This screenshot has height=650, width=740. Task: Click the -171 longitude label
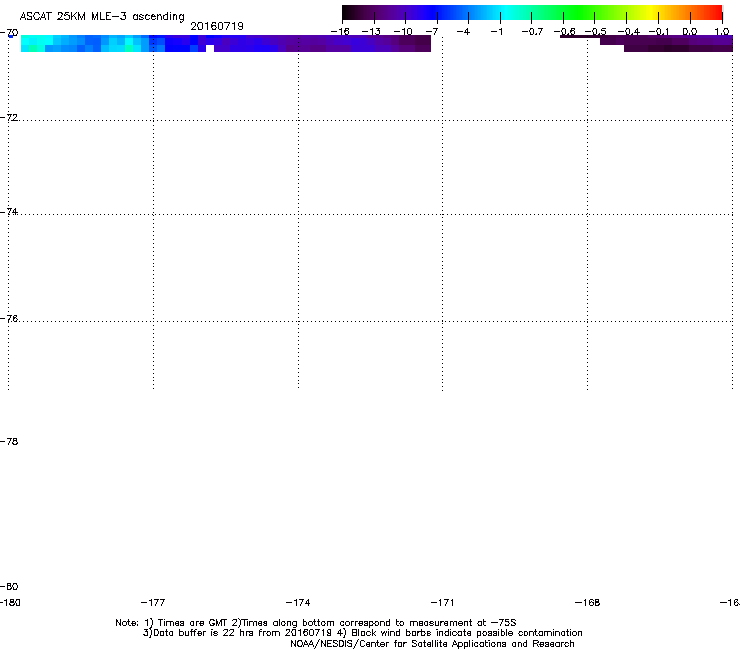point(442,602)
